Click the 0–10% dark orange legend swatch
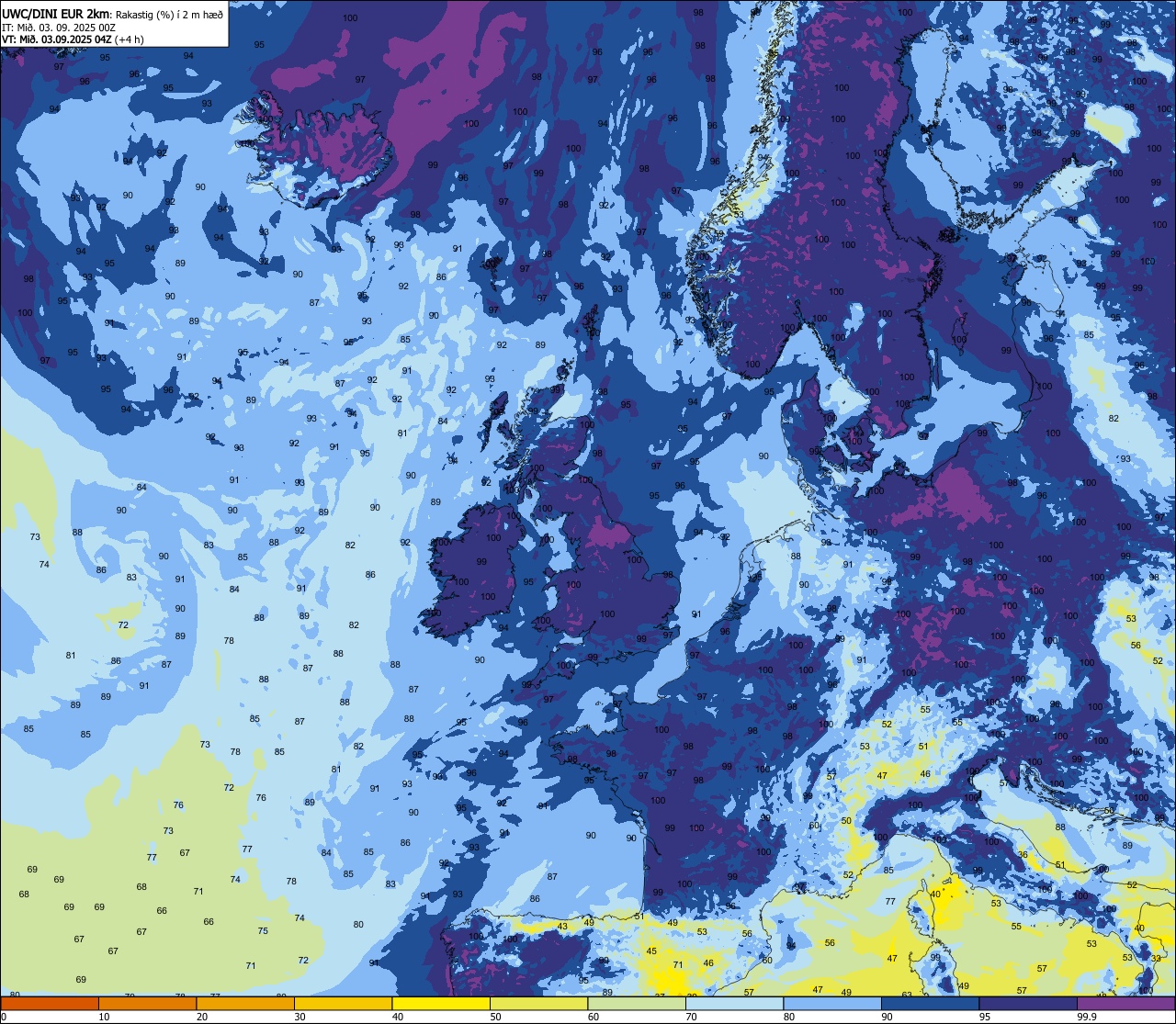The height and width of the screenshot is (1024, 1176). (50, 1003)
